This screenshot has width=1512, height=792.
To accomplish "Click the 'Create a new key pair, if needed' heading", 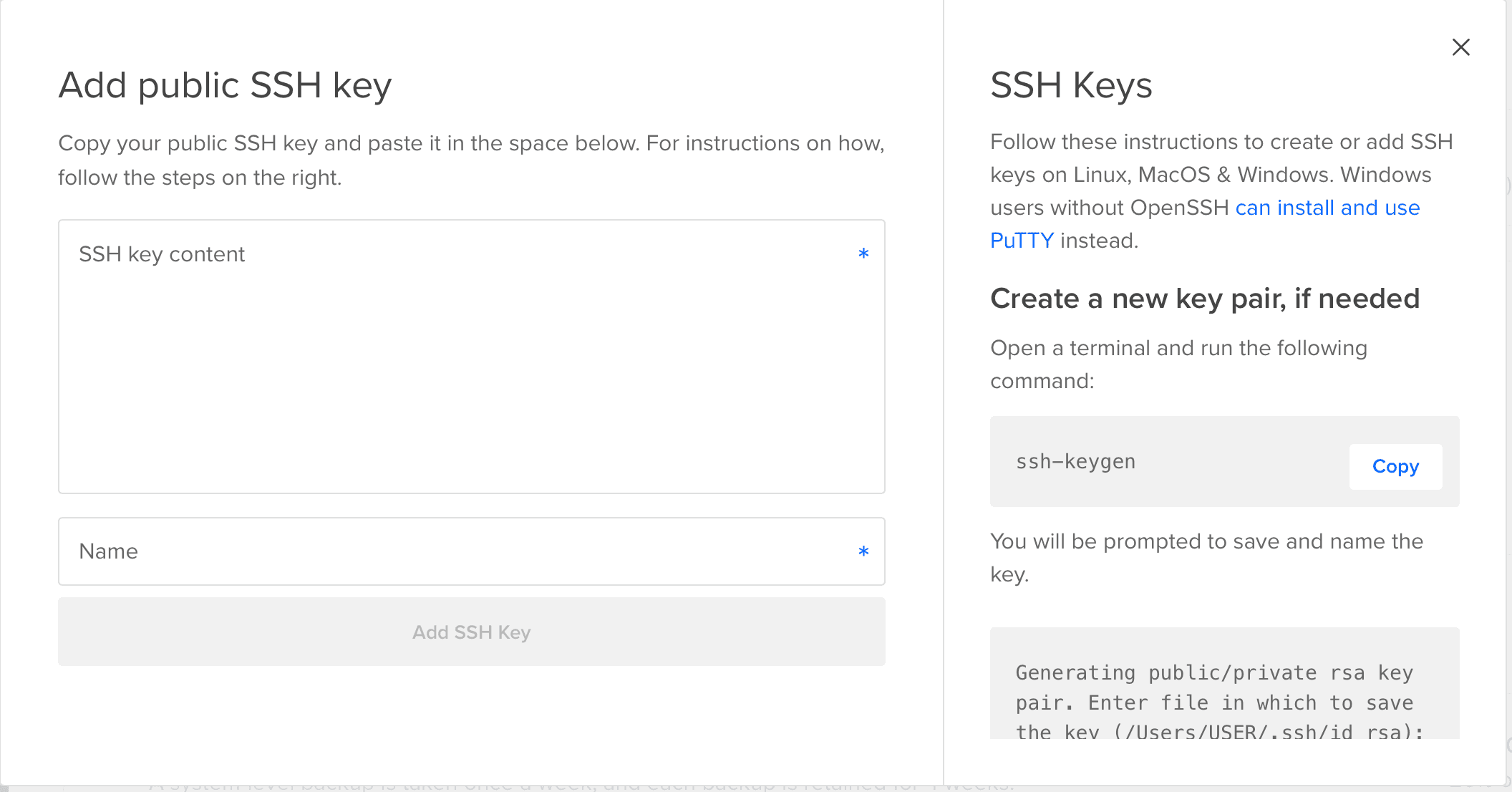I will pyautogui.click(x=1204, y=299).
